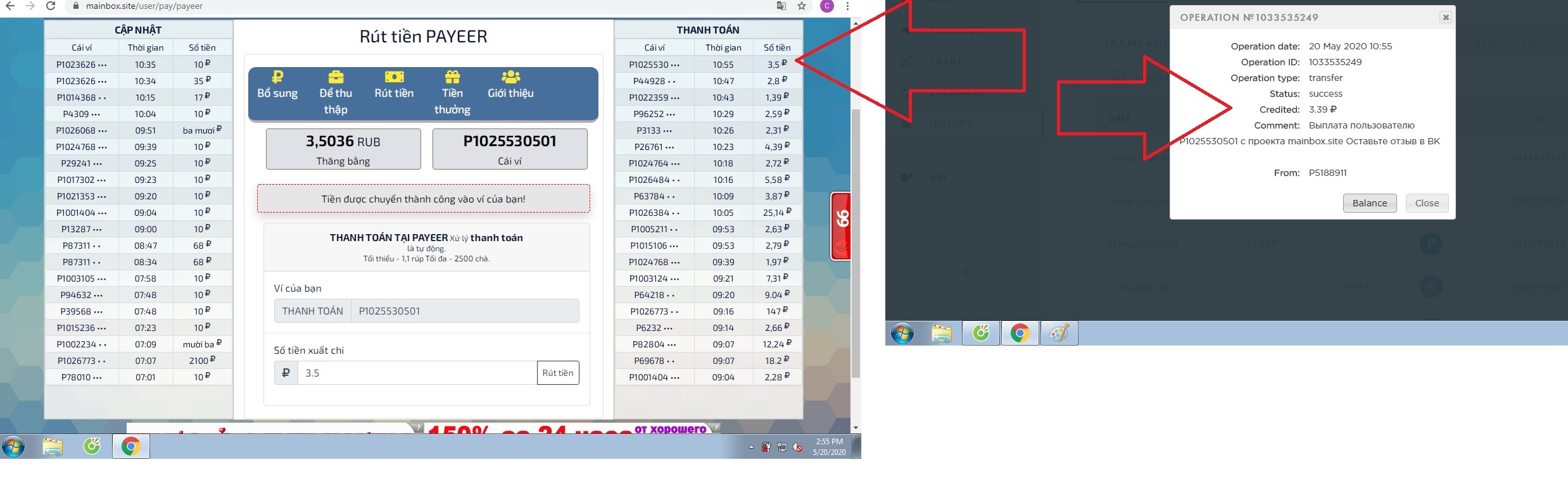Viewport: 1568px width, 486px height.
Task: Click wallet P4309 in the CẬP NHẬT table
Action: click(82, 114)
